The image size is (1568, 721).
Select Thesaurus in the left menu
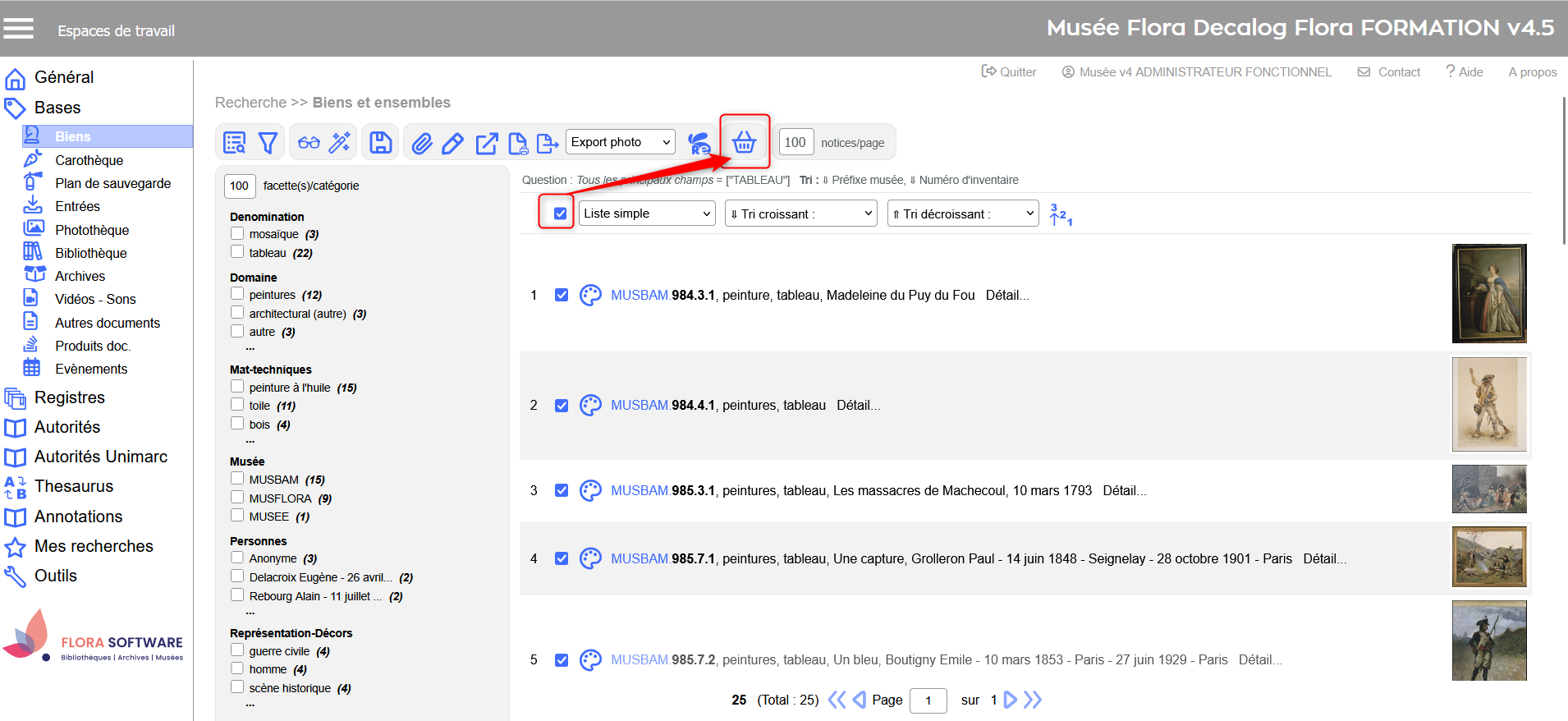(x=74, y=486)
